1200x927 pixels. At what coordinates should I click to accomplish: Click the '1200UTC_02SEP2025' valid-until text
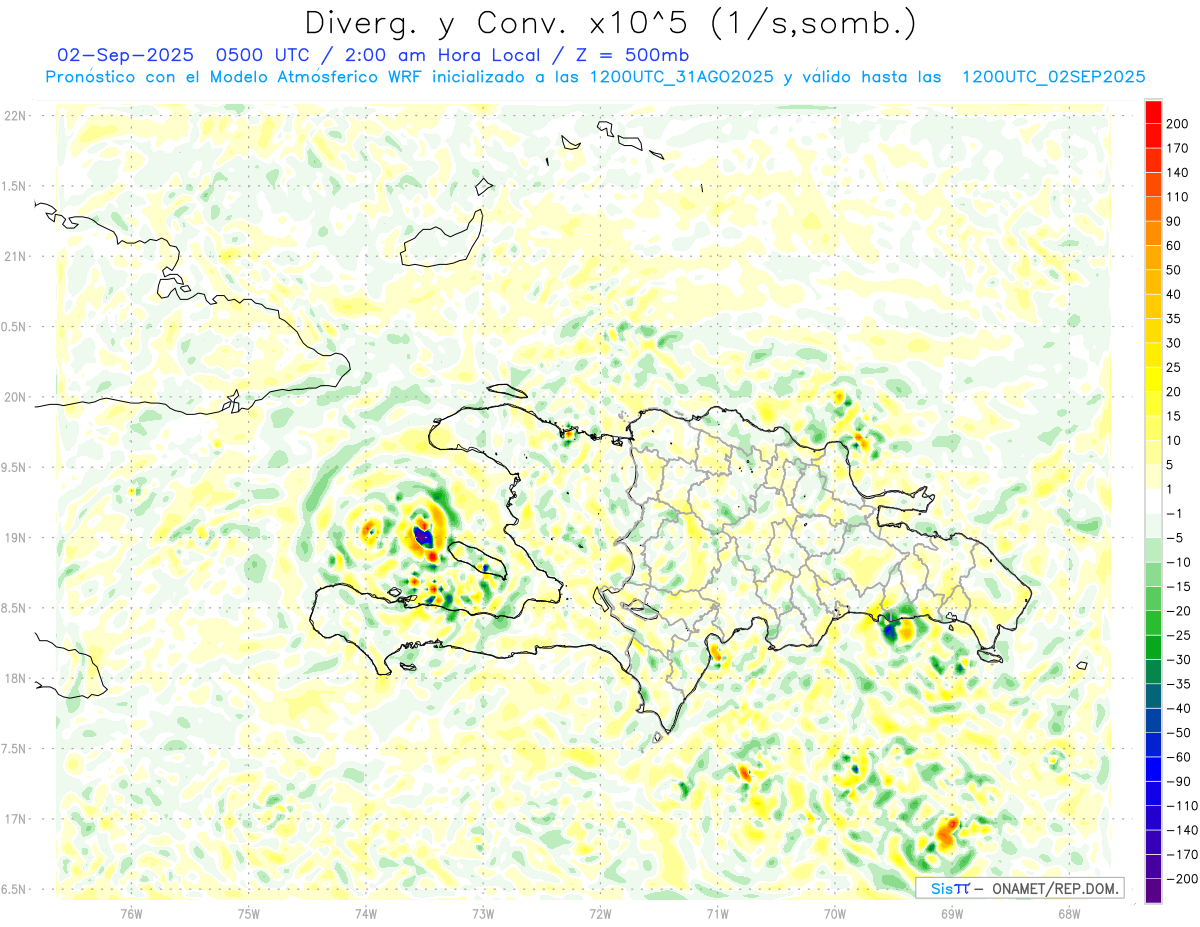click(1053, 77)
